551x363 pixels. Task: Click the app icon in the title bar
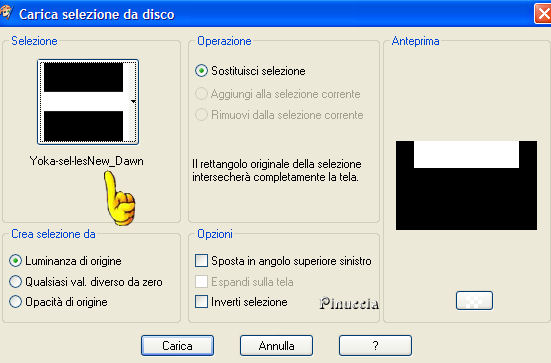coord(6,13)
